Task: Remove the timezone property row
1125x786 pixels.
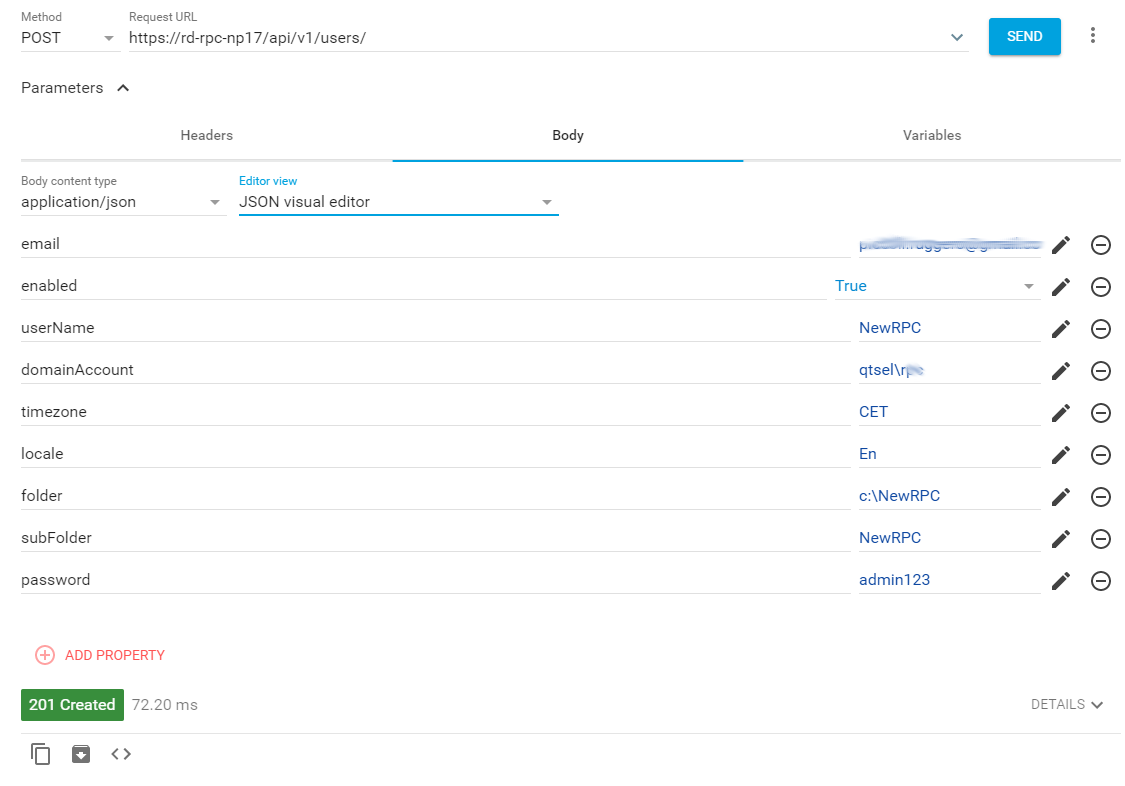Action: click(1101, 413)
